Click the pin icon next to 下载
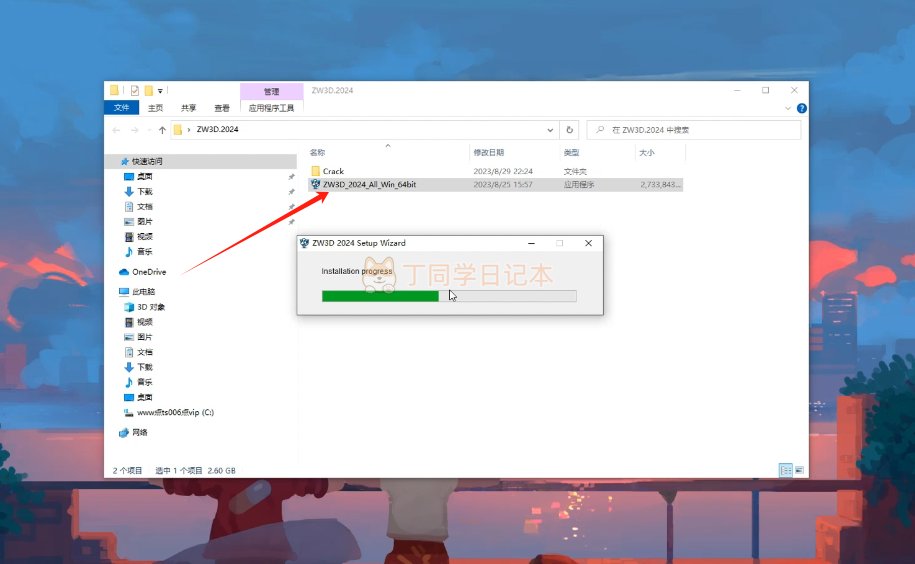 pyautogui.click(x=291, y=192)
